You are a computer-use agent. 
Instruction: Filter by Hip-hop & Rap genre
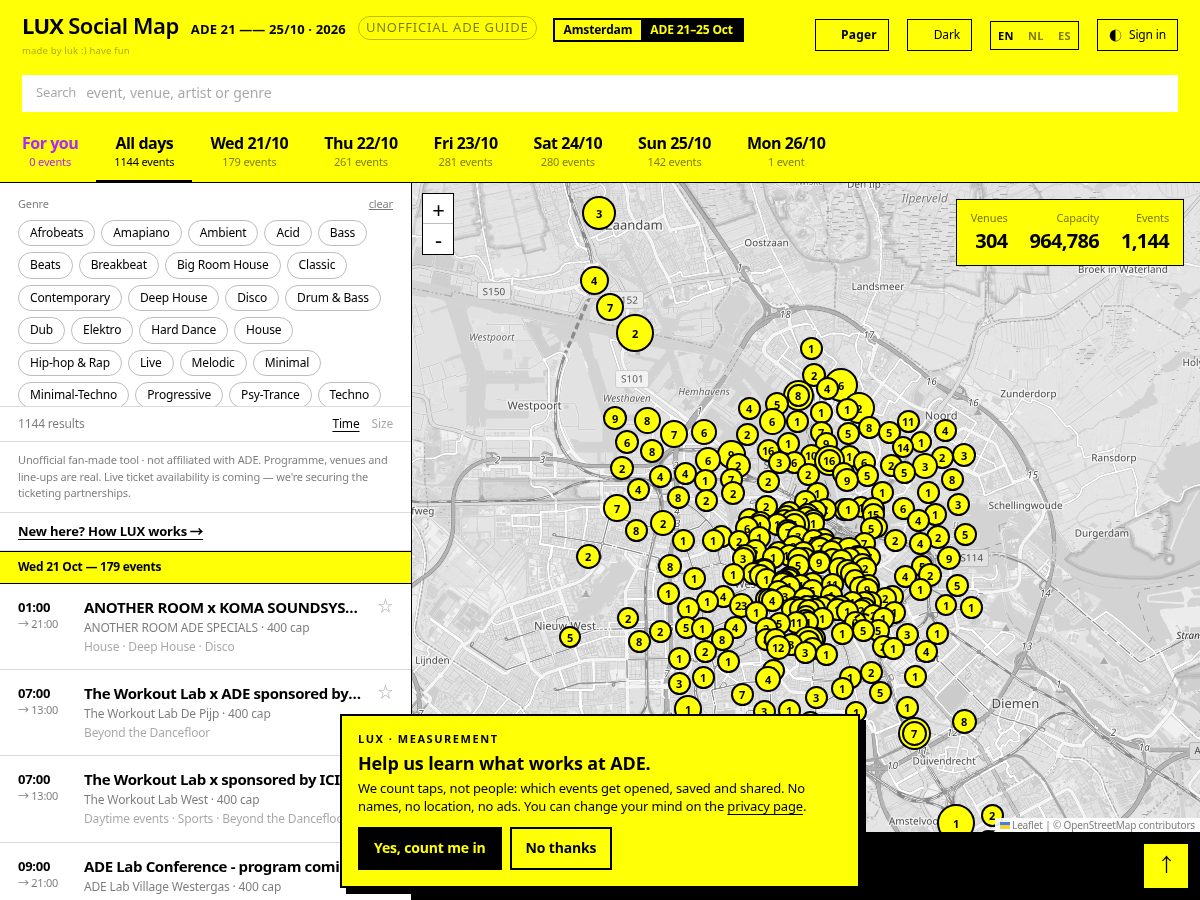pyautogui.click(x=70, y=363)
